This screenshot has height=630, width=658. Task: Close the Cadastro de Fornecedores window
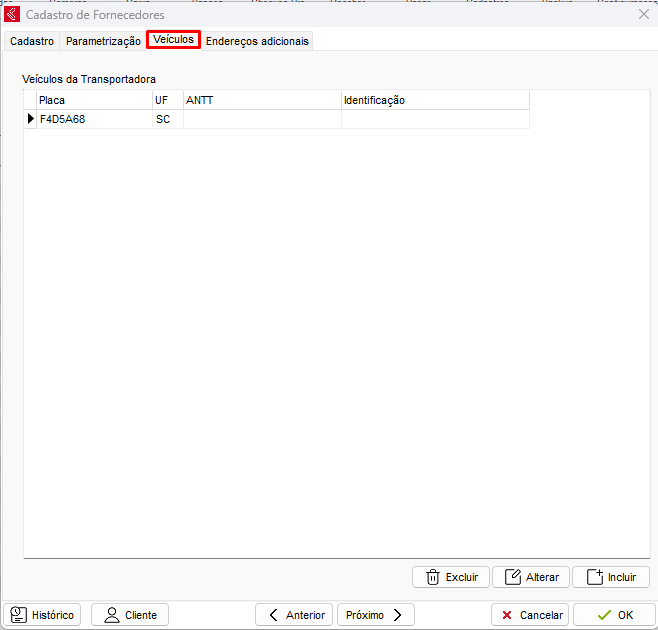643,15
